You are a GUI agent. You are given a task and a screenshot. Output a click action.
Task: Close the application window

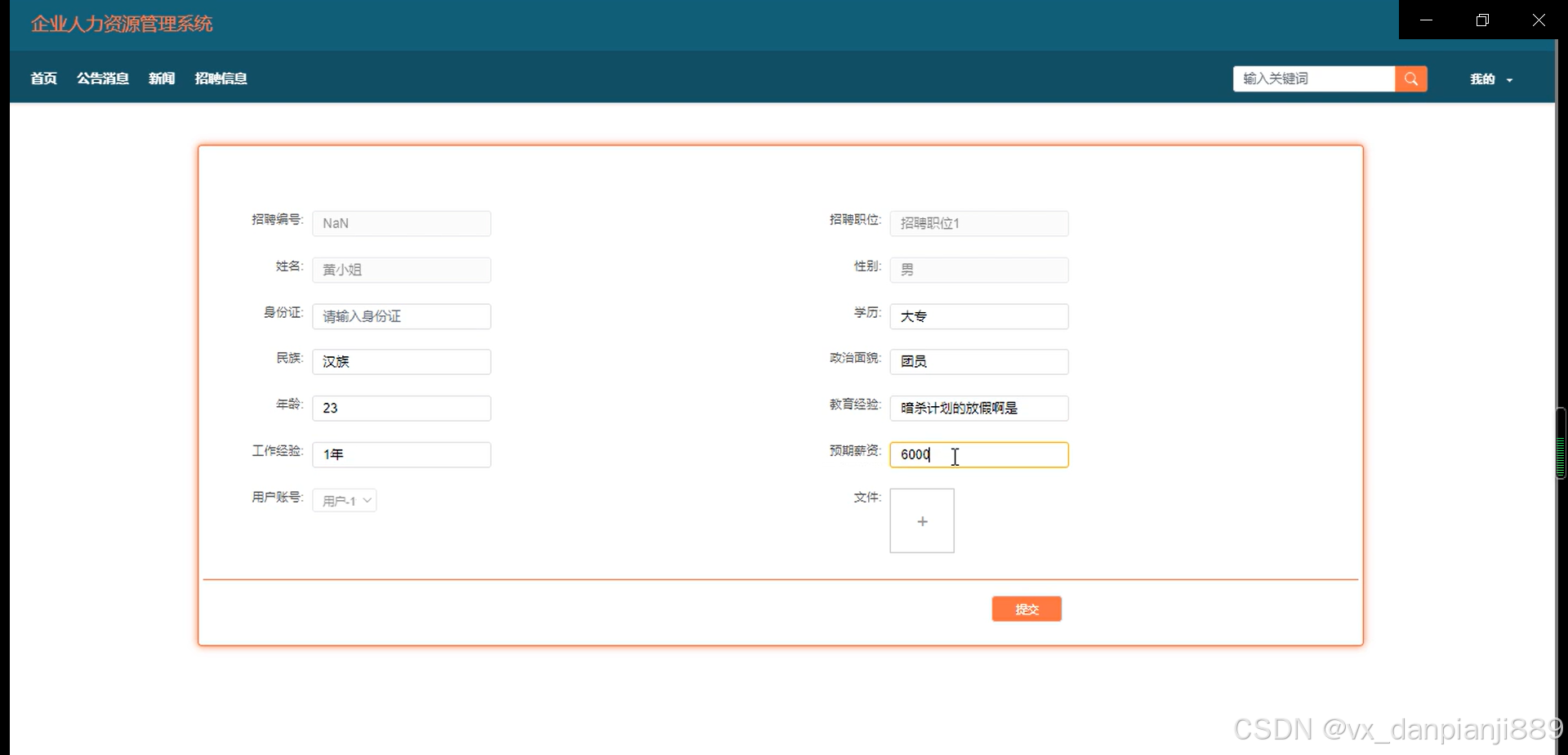(1539, 20)
